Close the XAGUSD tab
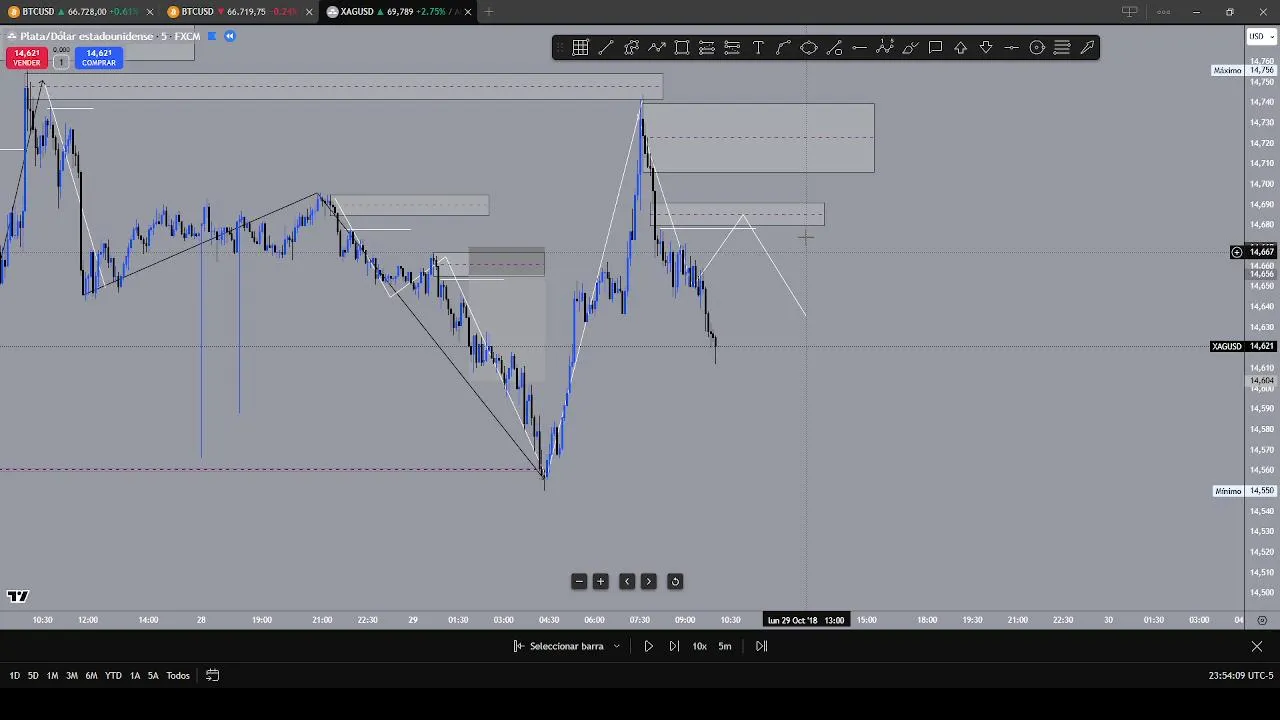This screenshot has width=1280, height=720. tap(468, 12)
